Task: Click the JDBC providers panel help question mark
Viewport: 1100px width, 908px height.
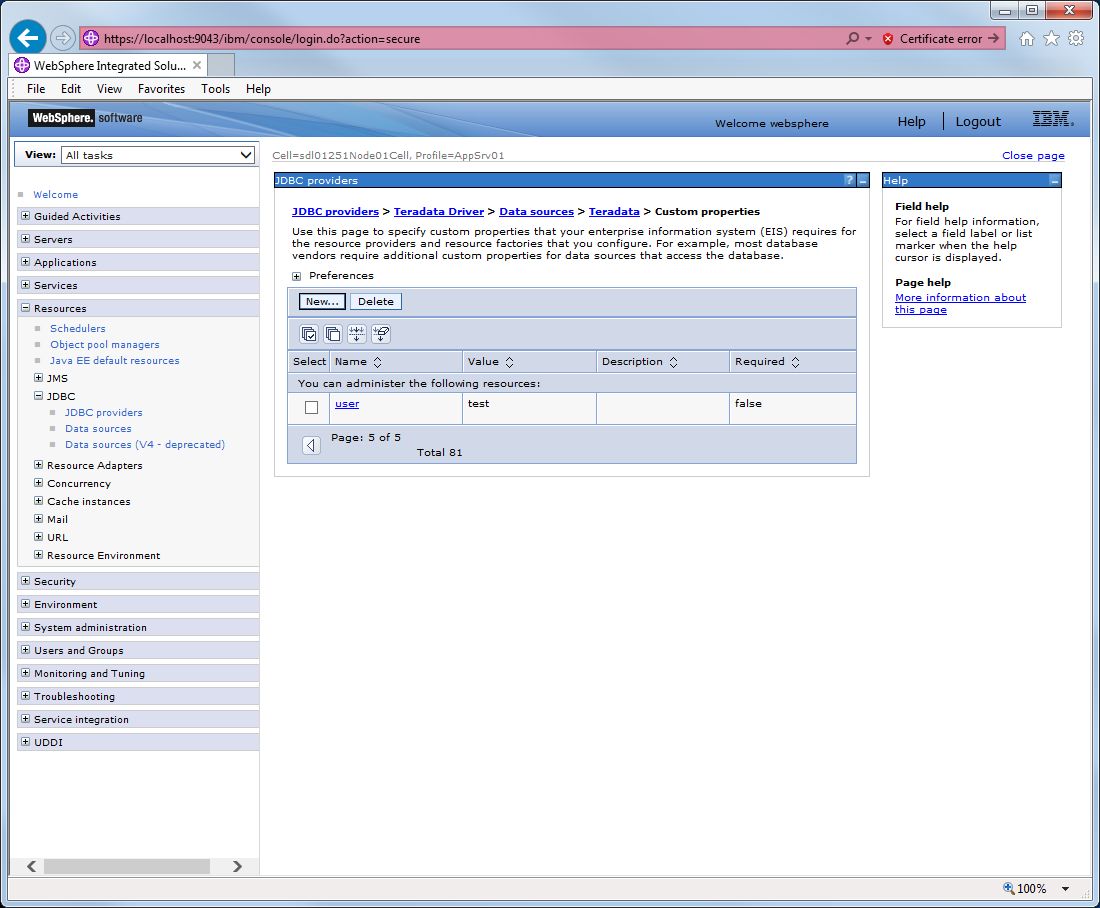Action: [850, 180]
